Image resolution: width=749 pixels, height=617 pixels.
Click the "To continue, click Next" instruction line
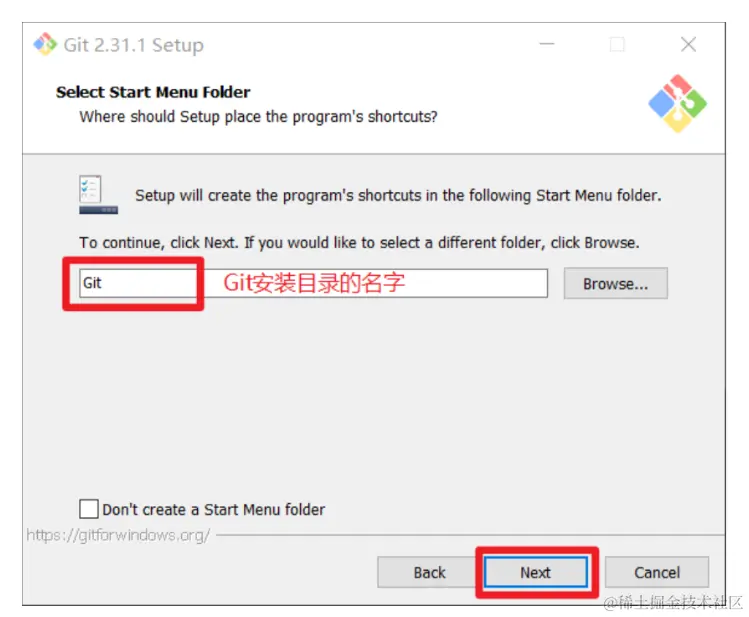coord(359,243)
